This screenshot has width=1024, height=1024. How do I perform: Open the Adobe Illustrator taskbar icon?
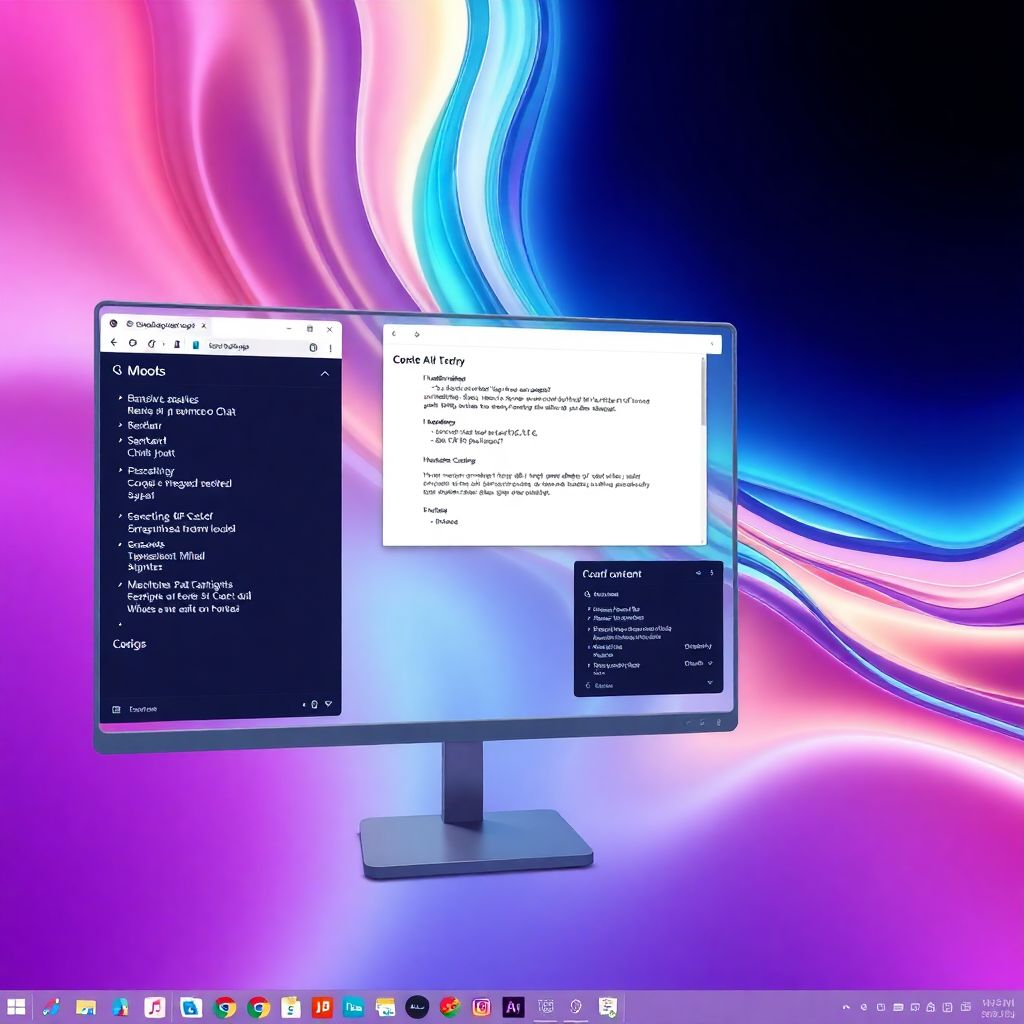513,1007
